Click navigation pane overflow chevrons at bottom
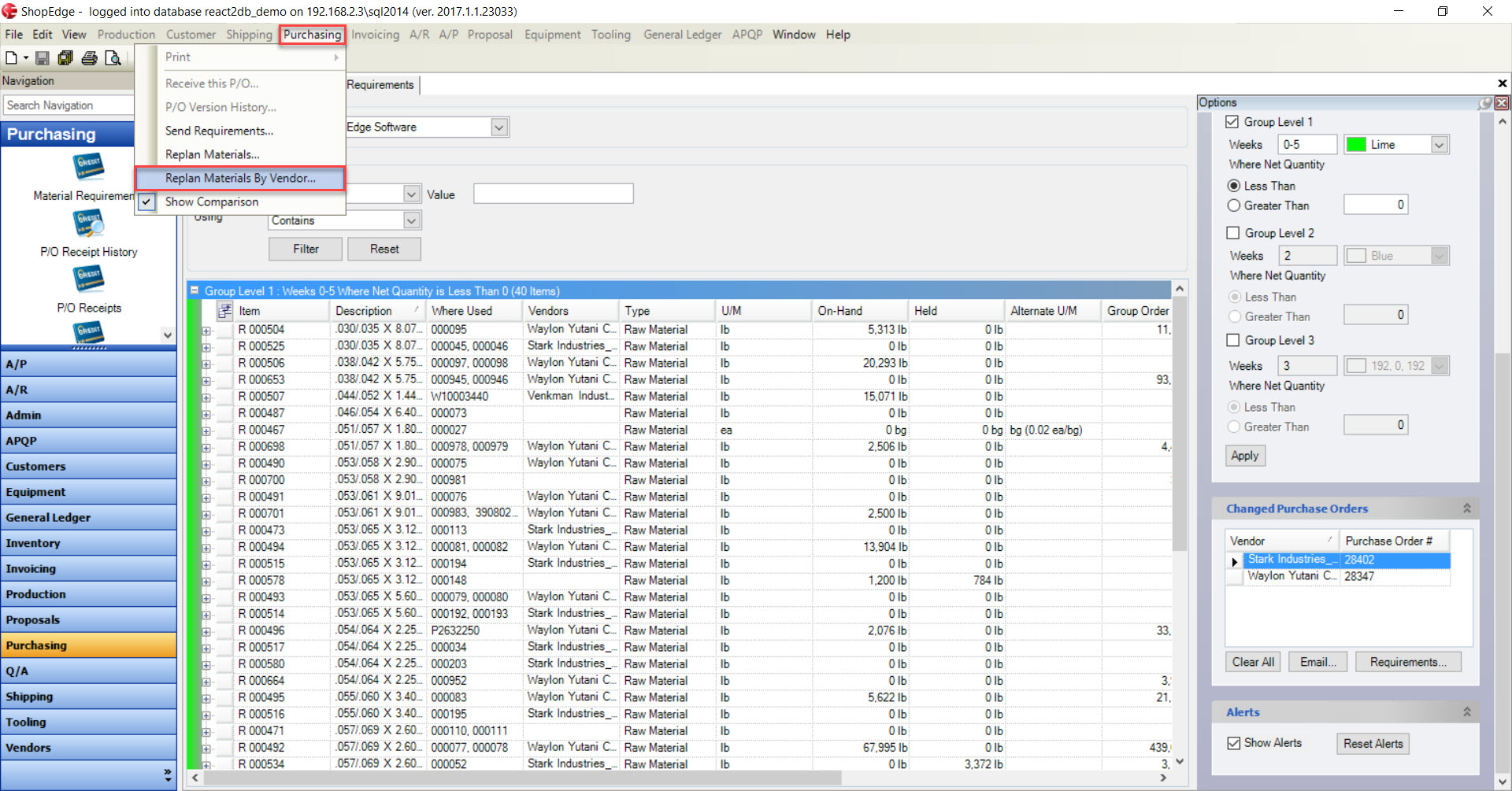 click(168, 774)
